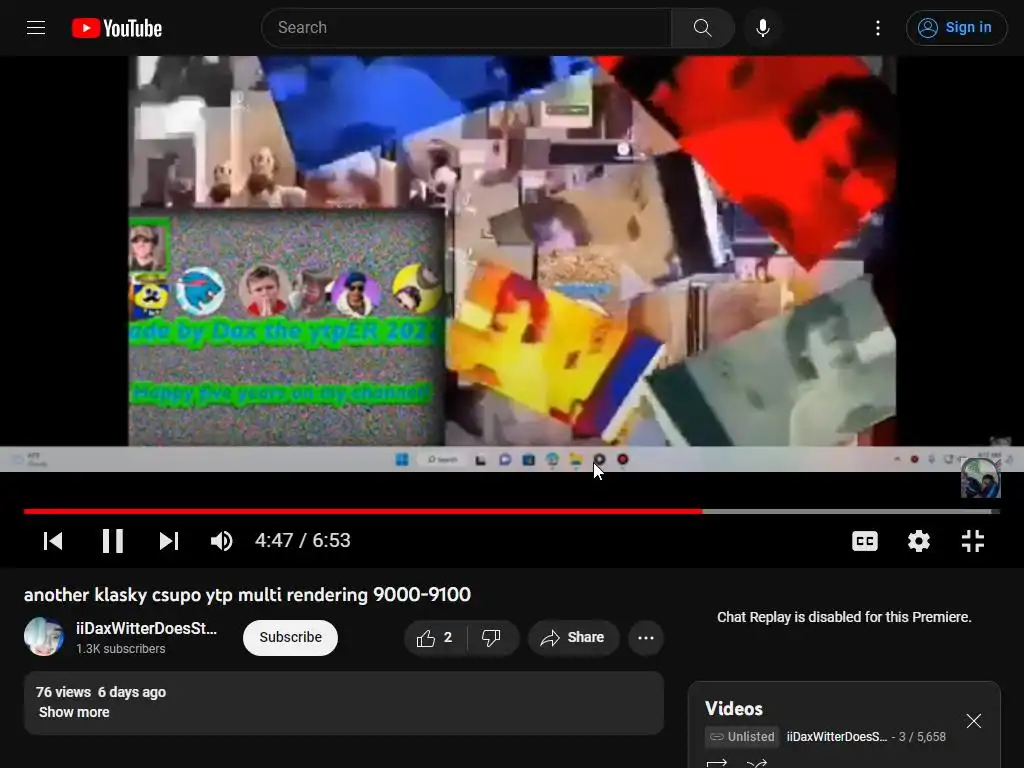Screen dimensions: 1024x768
Task: Seek on the red video progress bar
Action: point(511,511)
